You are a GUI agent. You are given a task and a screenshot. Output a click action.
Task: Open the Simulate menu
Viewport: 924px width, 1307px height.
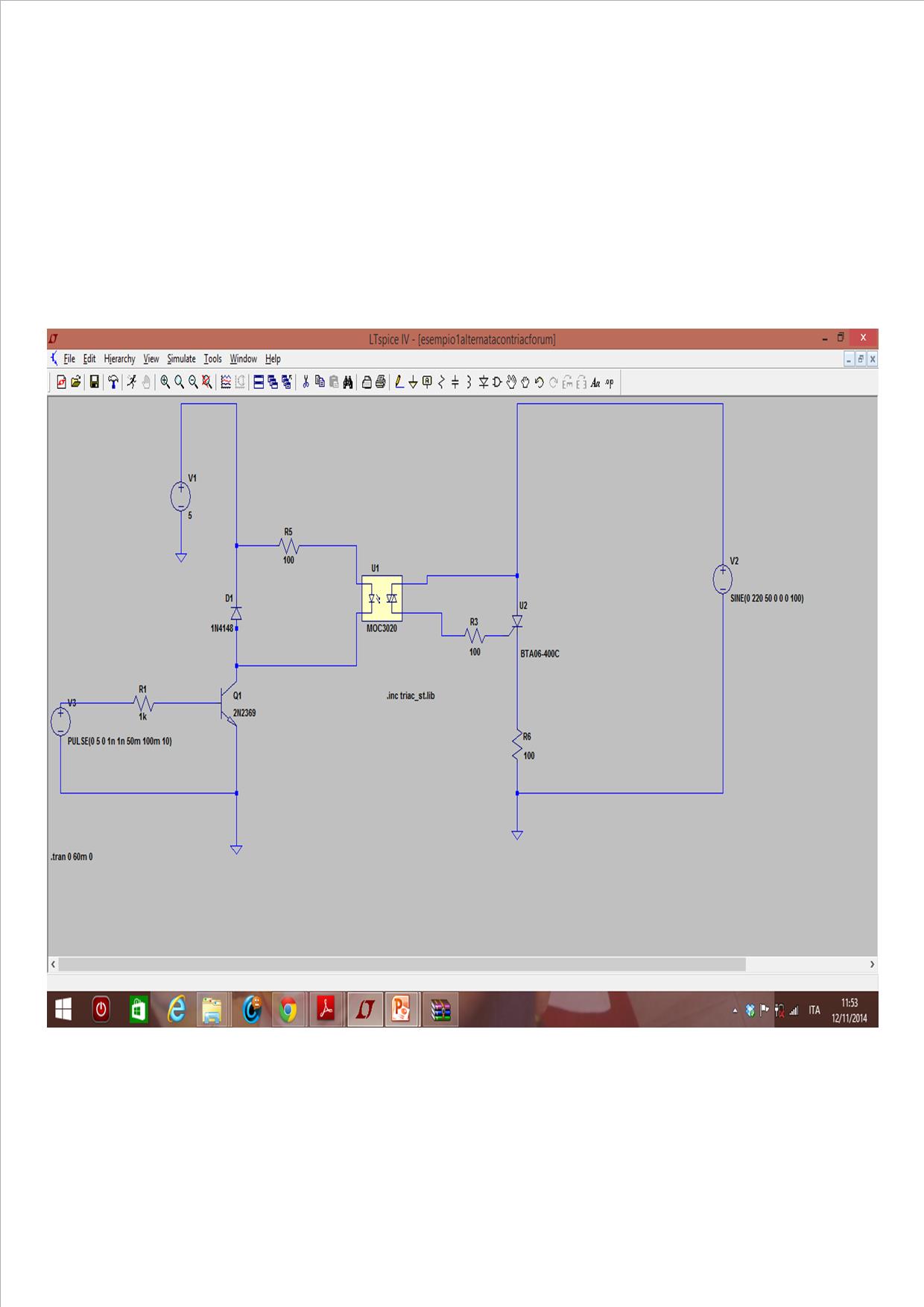tap(181, 359)
